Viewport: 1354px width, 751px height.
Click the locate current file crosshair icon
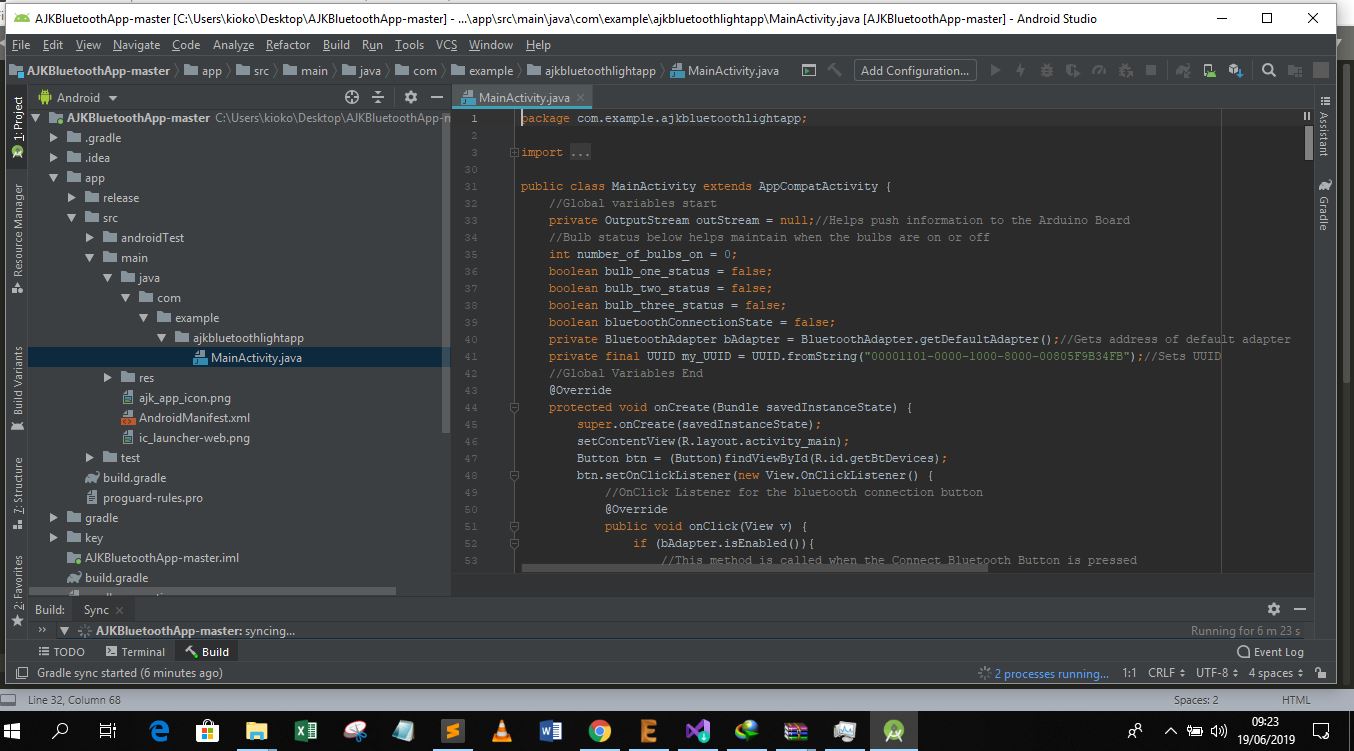point(351,97)
